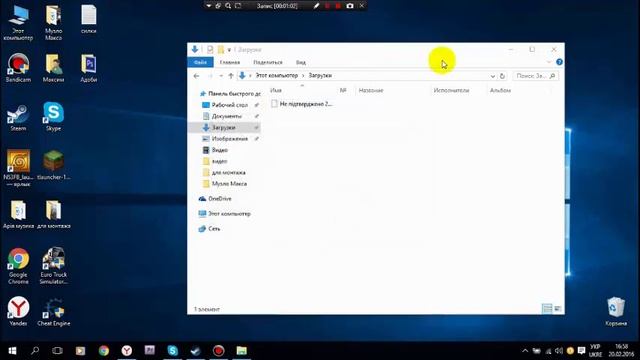
Task: Open the tlauncher desktop icon
Action: (x=53, y=165)
